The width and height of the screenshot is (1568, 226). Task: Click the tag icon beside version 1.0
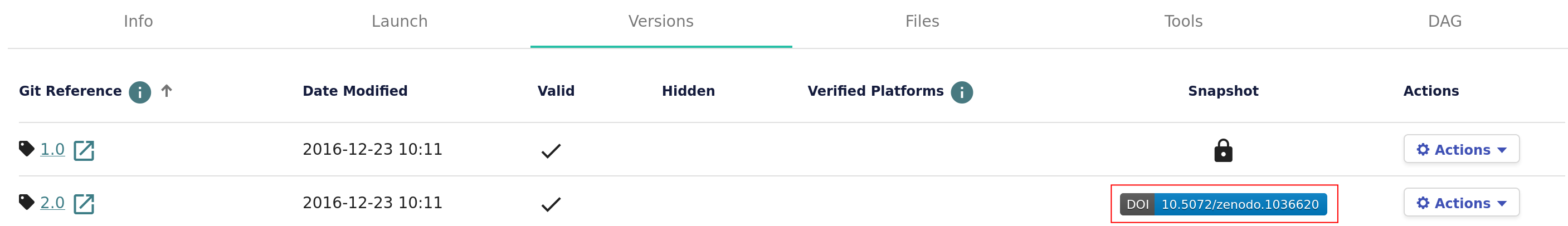coord(26,148)
